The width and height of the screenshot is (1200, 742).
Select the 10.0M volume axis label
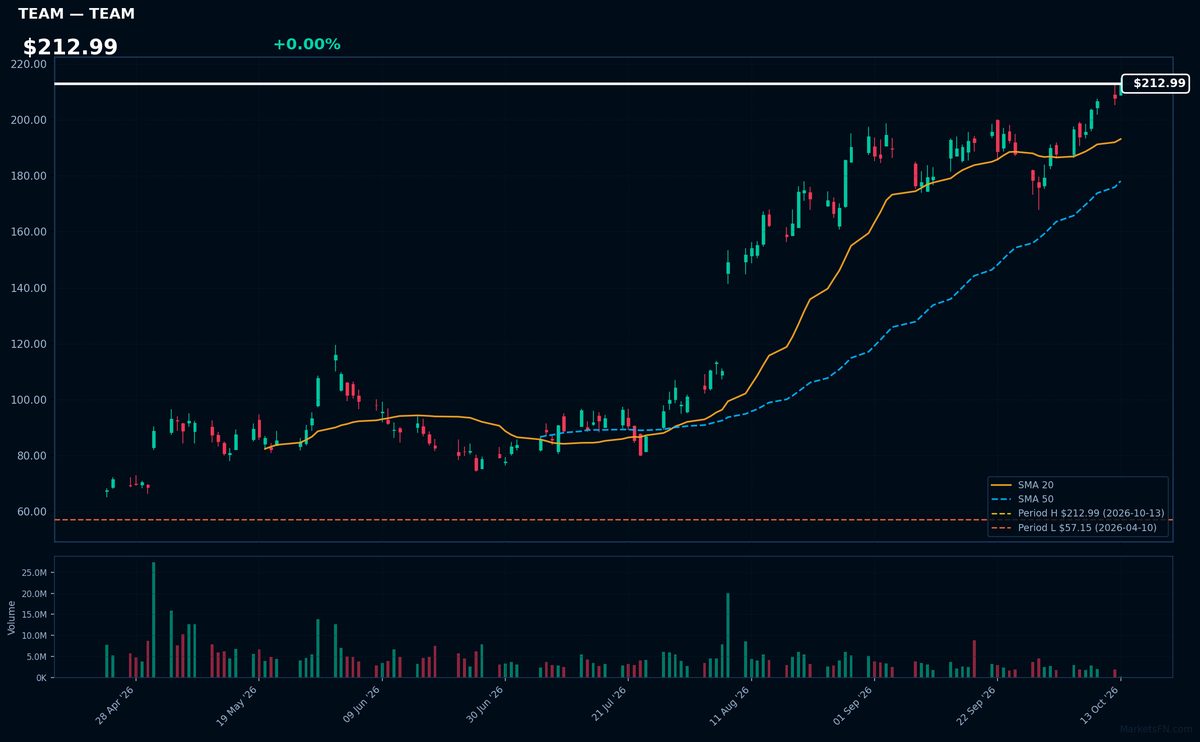pyautogui.click(x=34, y=636)
